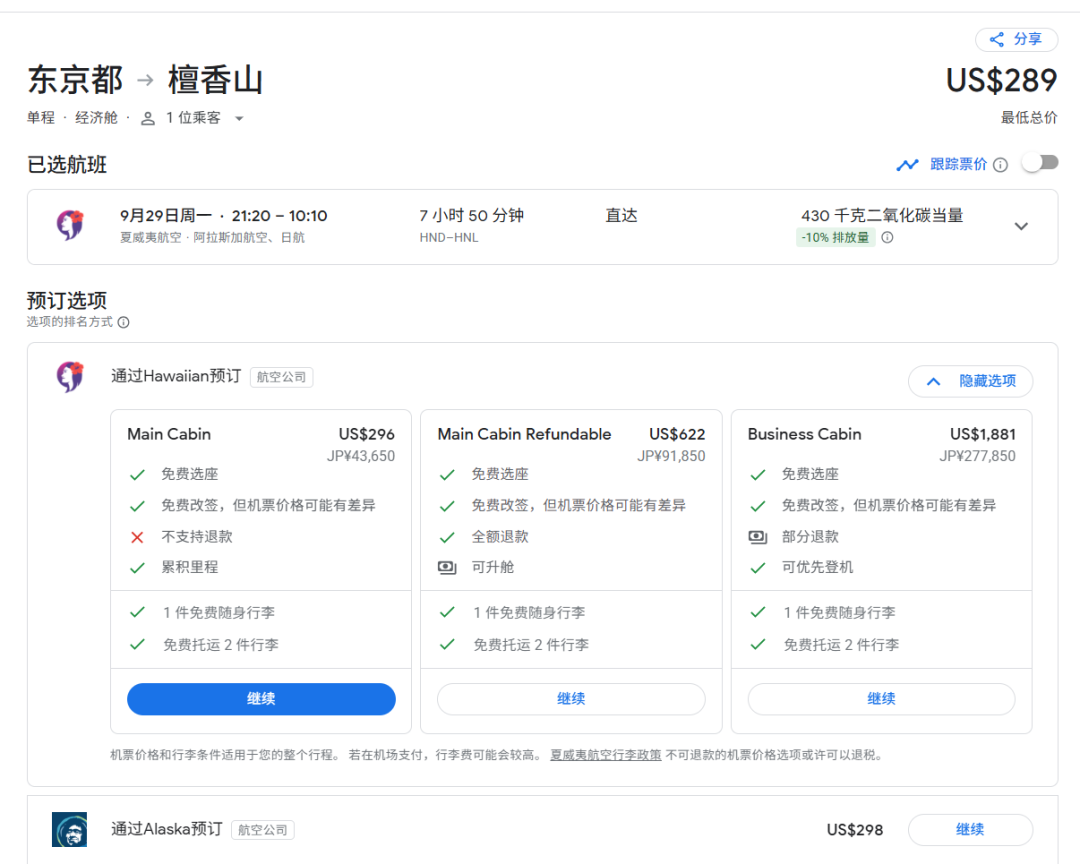Screen dimensions: 1080x864
Task: Continue booking through Alaska
Action: tap(969, 829)
